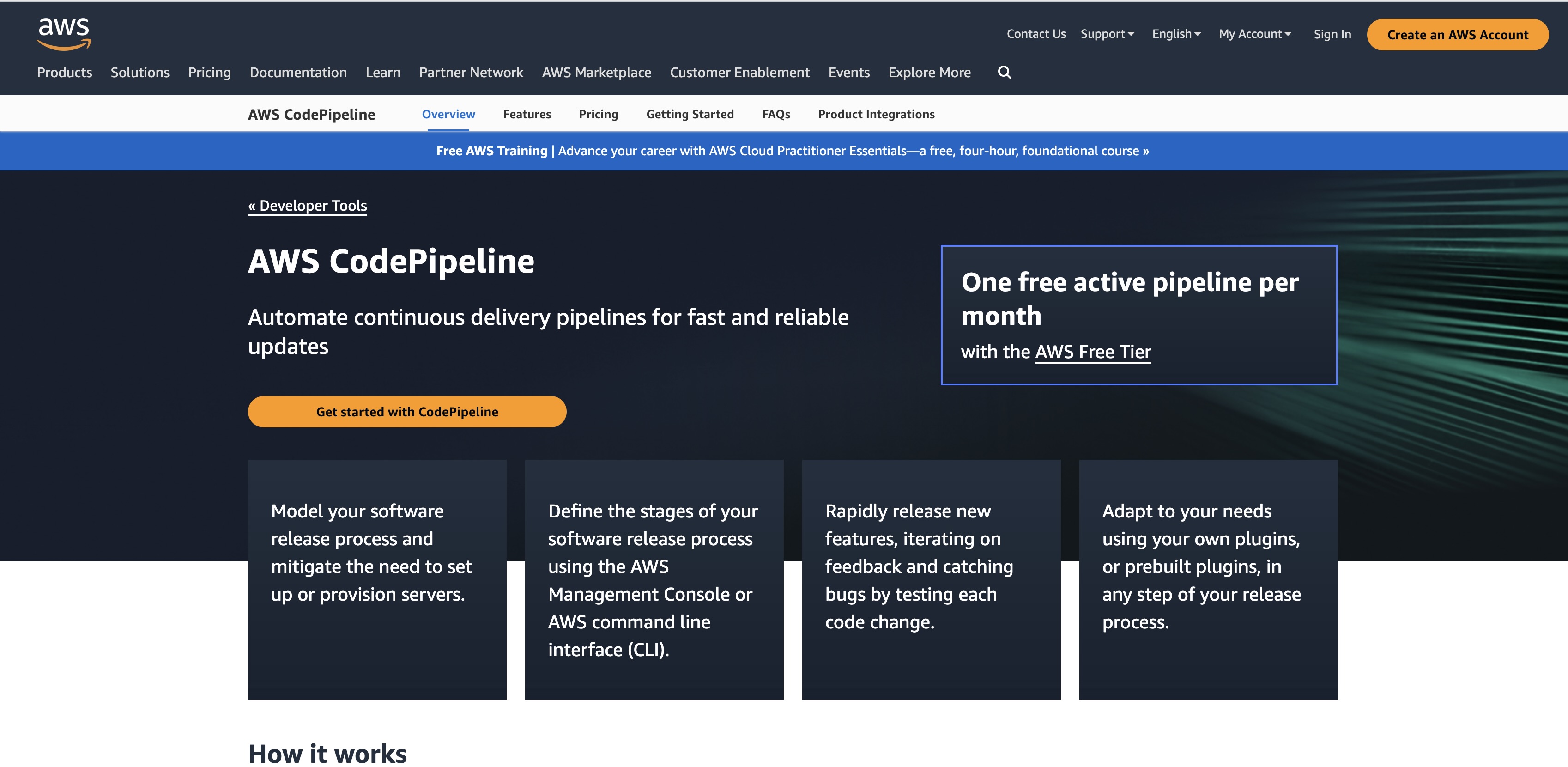Click Get started with CodePipeline
The image size is (1568, 767).
pos(406,412)
